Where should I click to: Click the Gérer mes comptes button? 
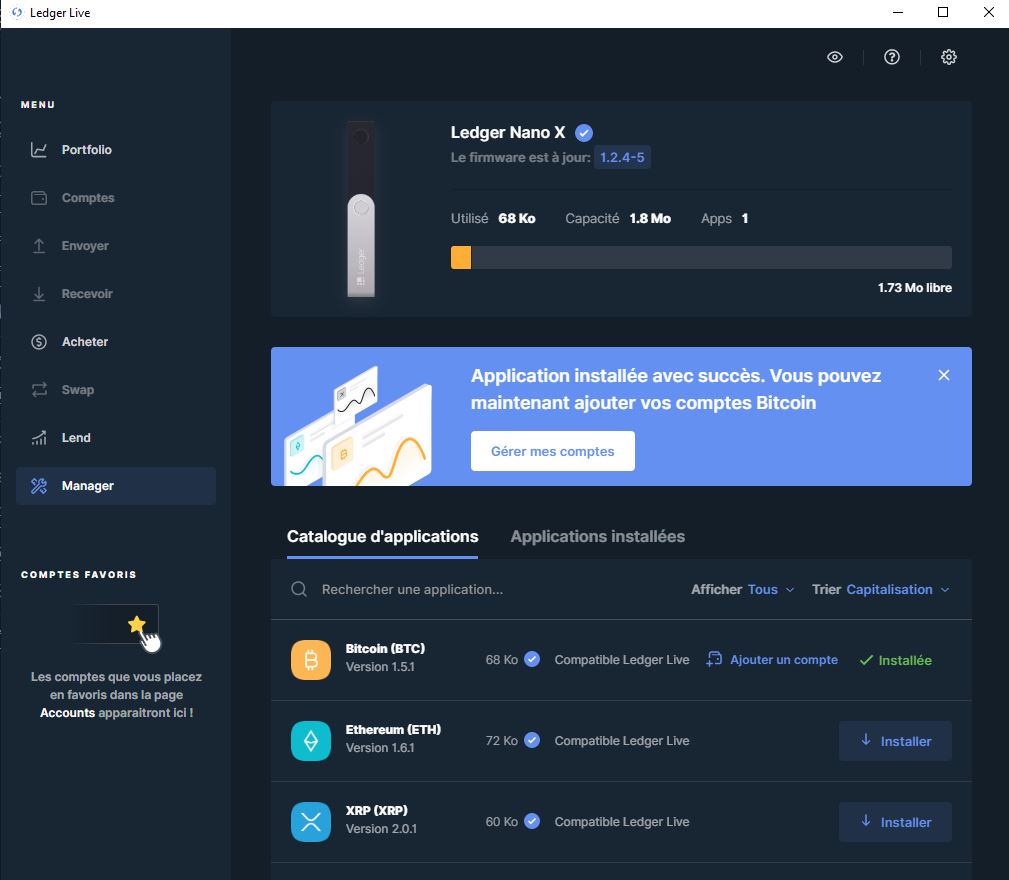(553, 452)
